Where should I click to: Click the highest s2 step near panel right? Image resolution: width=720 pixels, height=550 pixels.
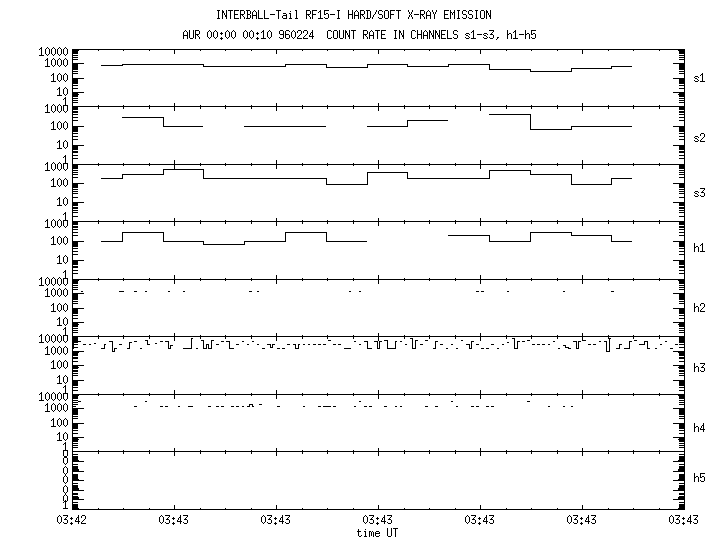(x=510, y=114)
